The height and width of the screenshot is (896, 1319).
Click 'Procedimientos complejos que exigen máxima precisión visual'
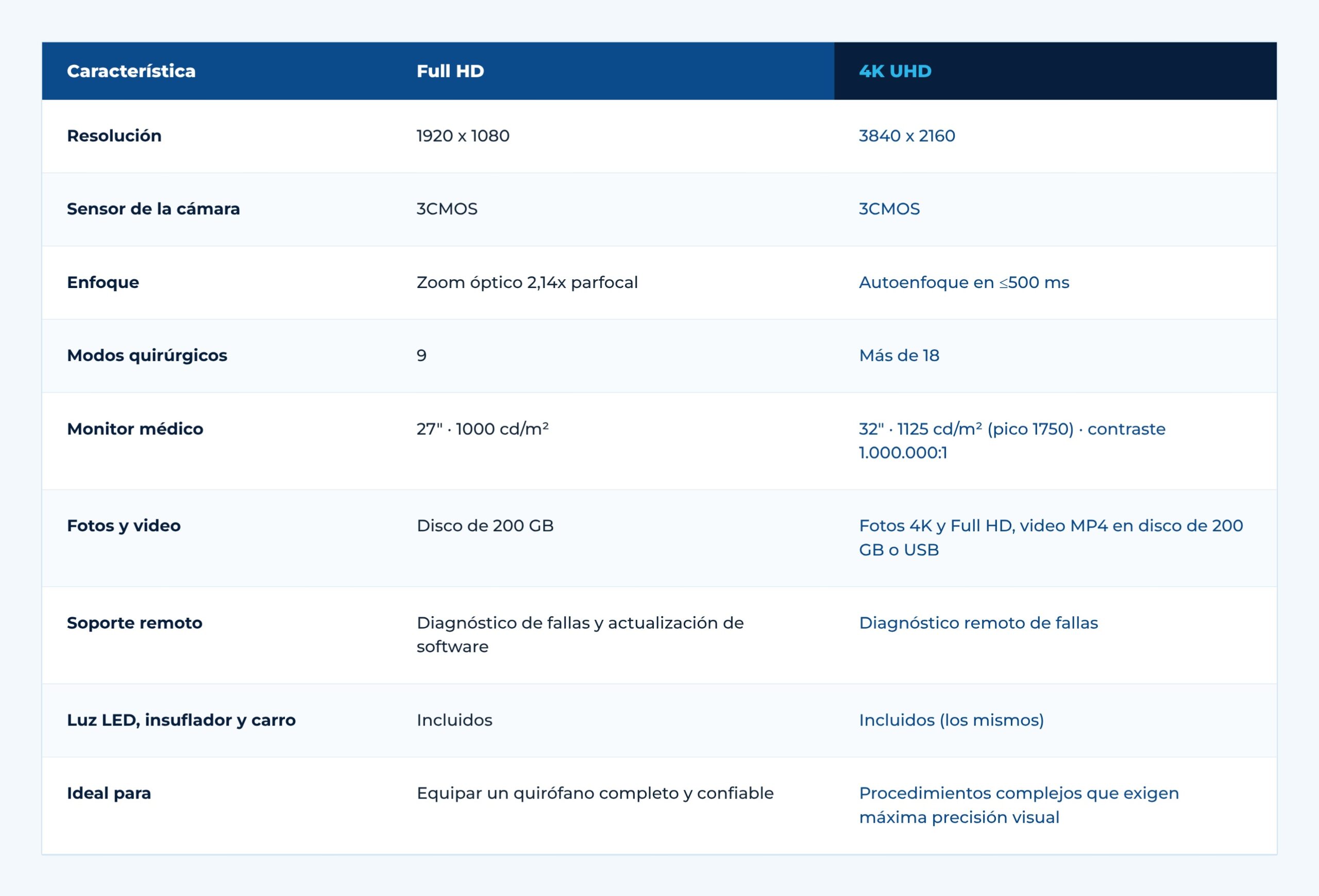(x=1019, y=805)
